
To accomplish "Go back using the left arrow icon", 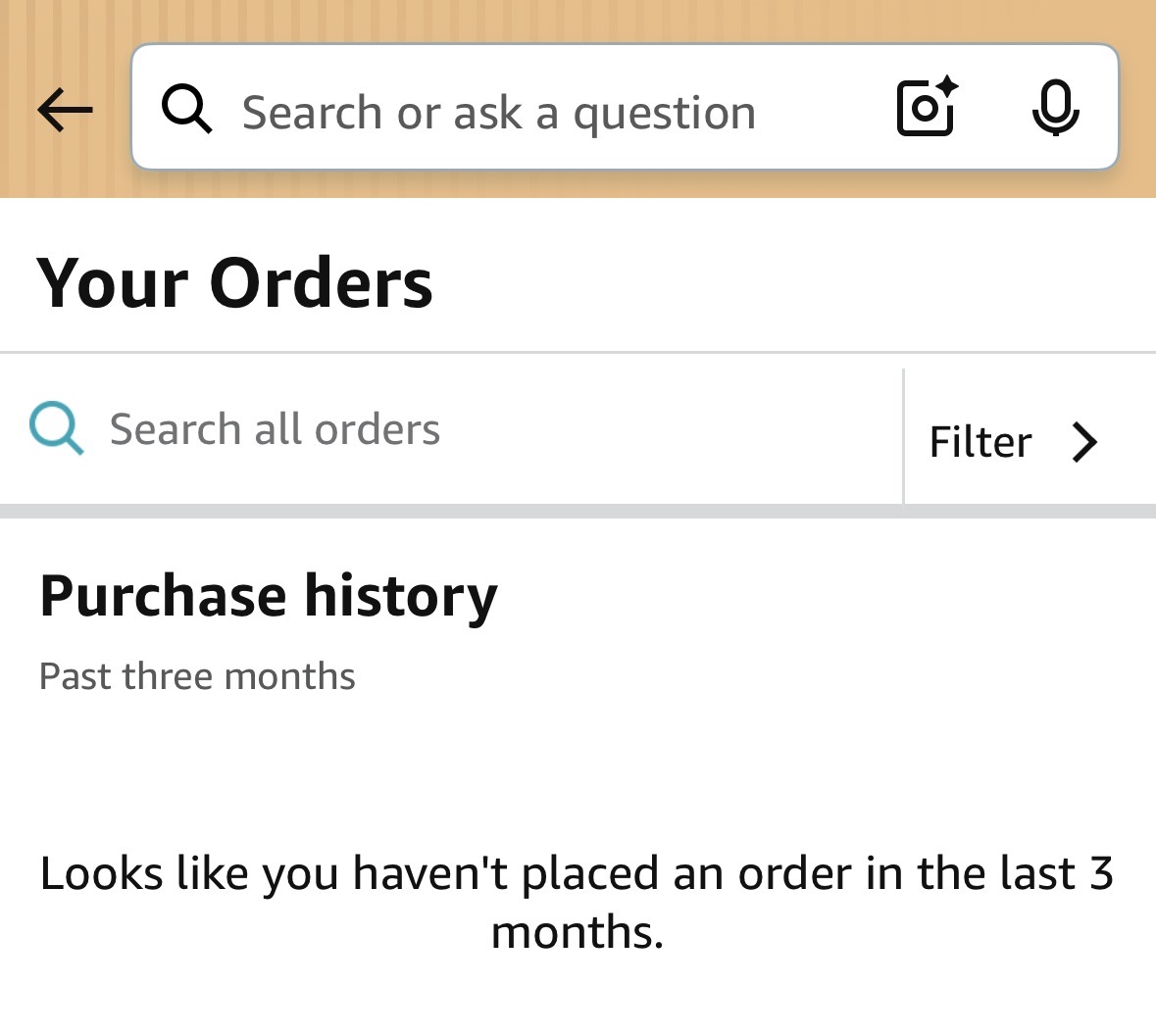I will coord(65,109).
